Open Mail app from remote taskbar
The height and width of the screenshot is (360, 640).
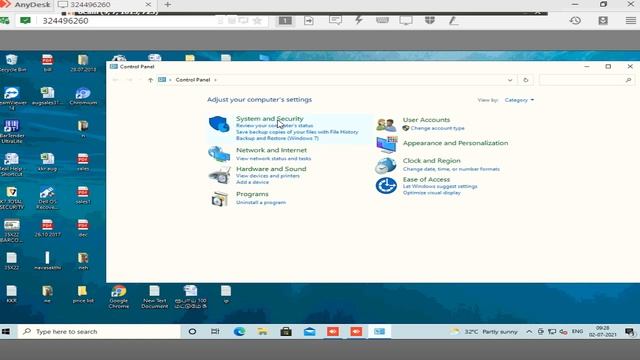pos(309,331)
